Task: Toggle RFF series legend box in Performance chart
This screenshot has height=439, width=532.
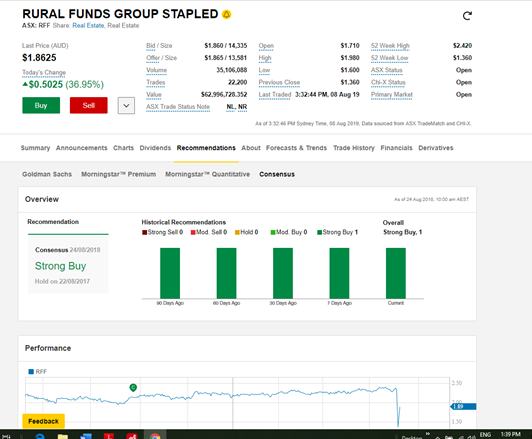Action: 31,371
